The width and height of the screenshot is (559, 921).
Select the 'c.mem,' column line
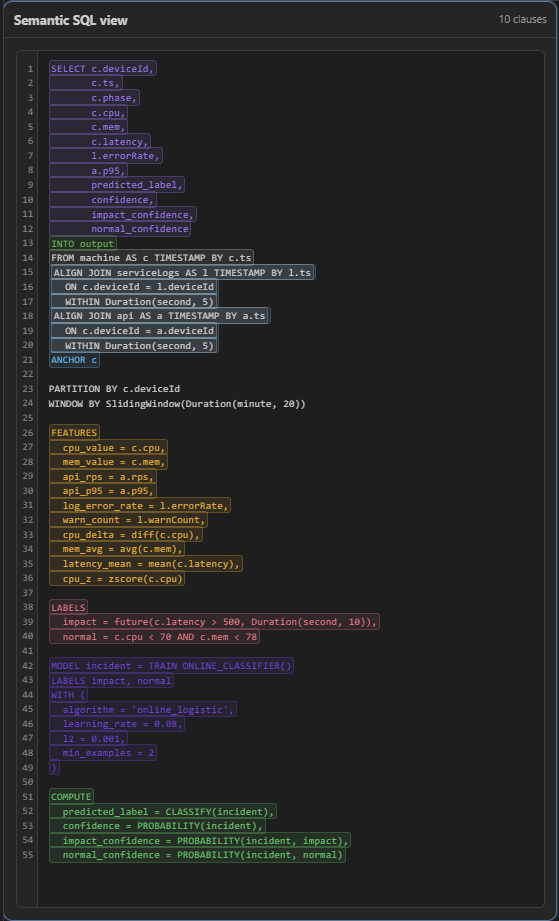click(89, 127)
